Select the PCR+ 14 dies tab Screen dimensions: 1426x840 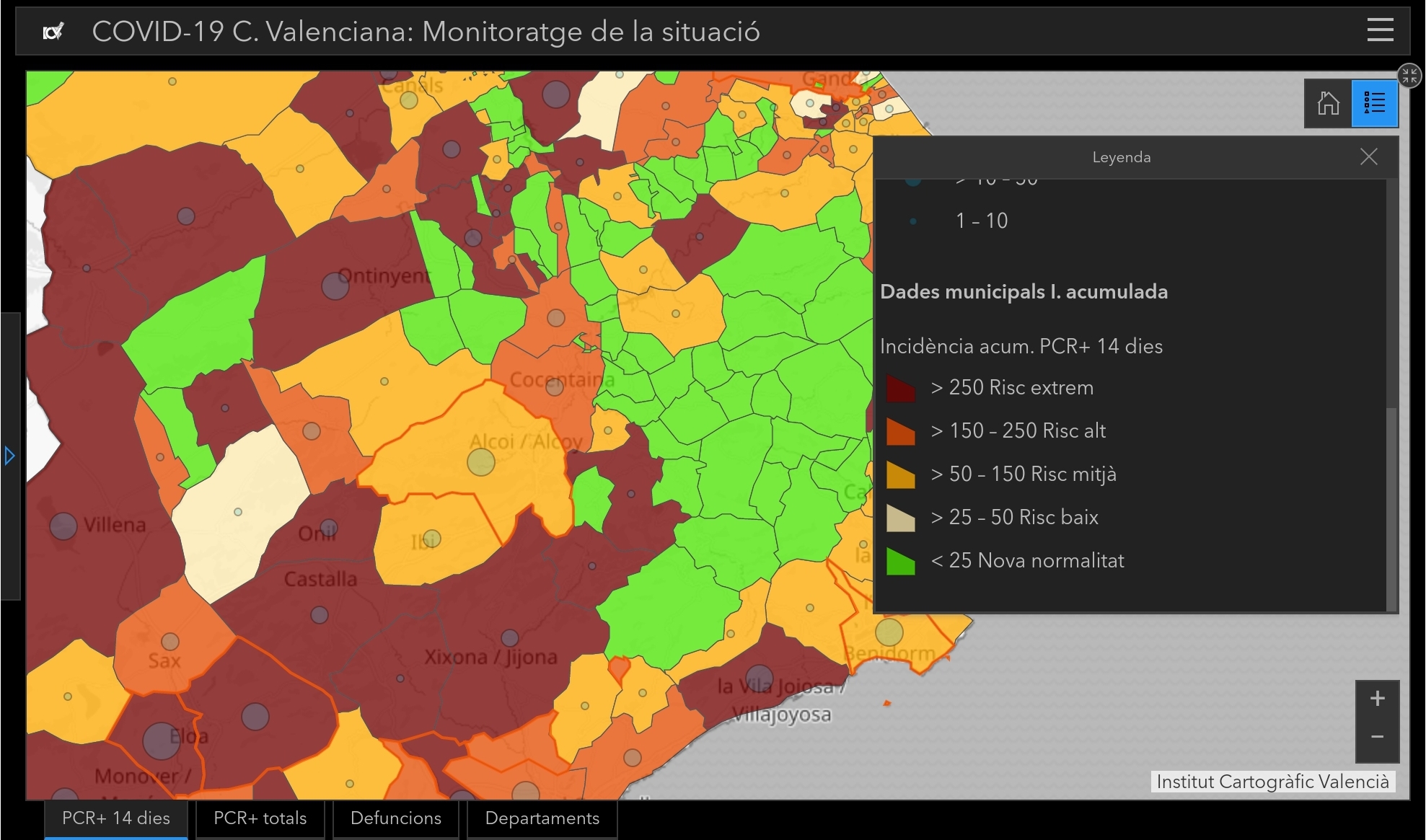tap(116, 818)
